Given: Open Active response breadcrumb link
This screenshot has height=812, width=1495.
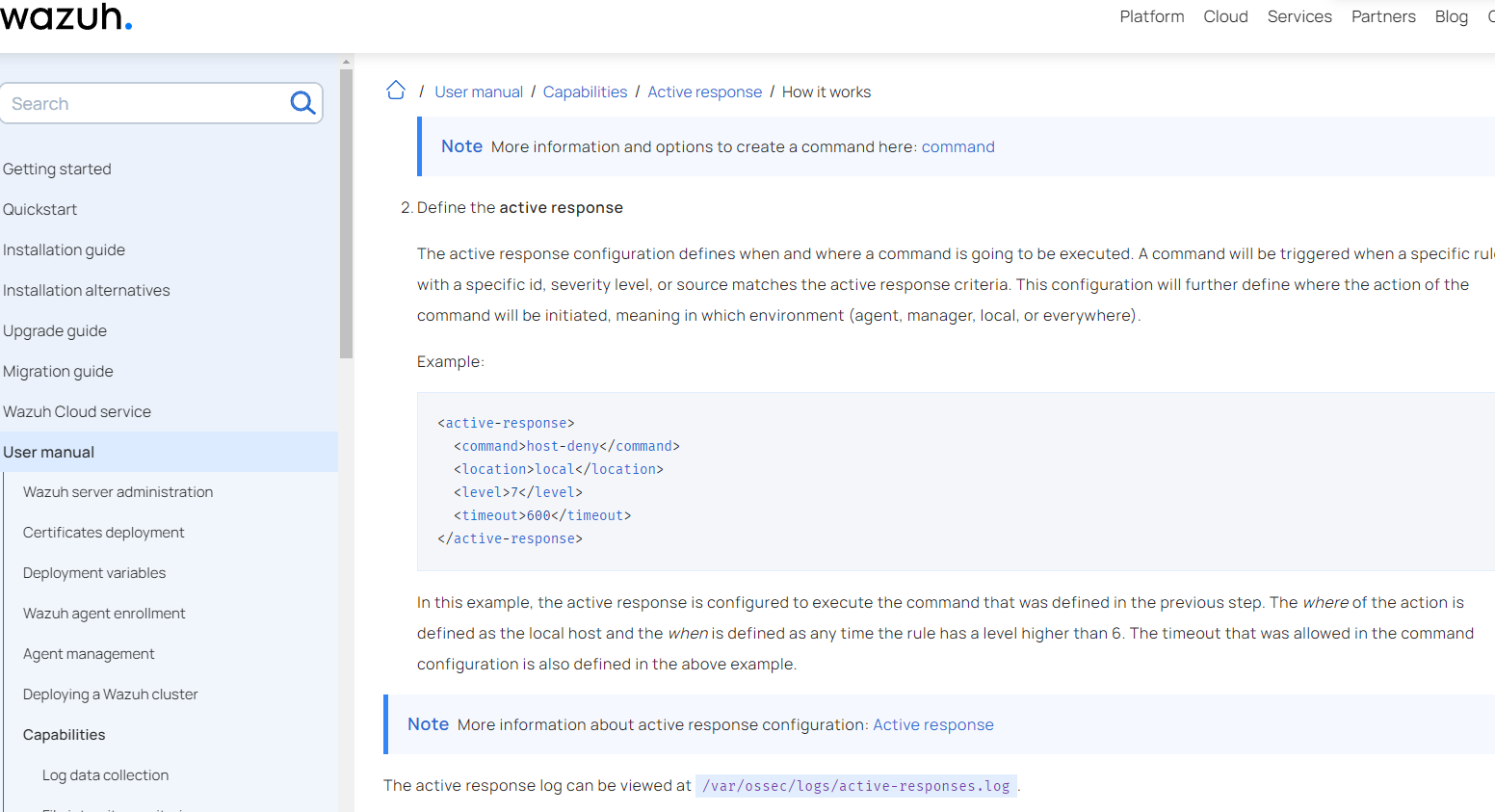Looking at the screenshot, I should [704, 92].
